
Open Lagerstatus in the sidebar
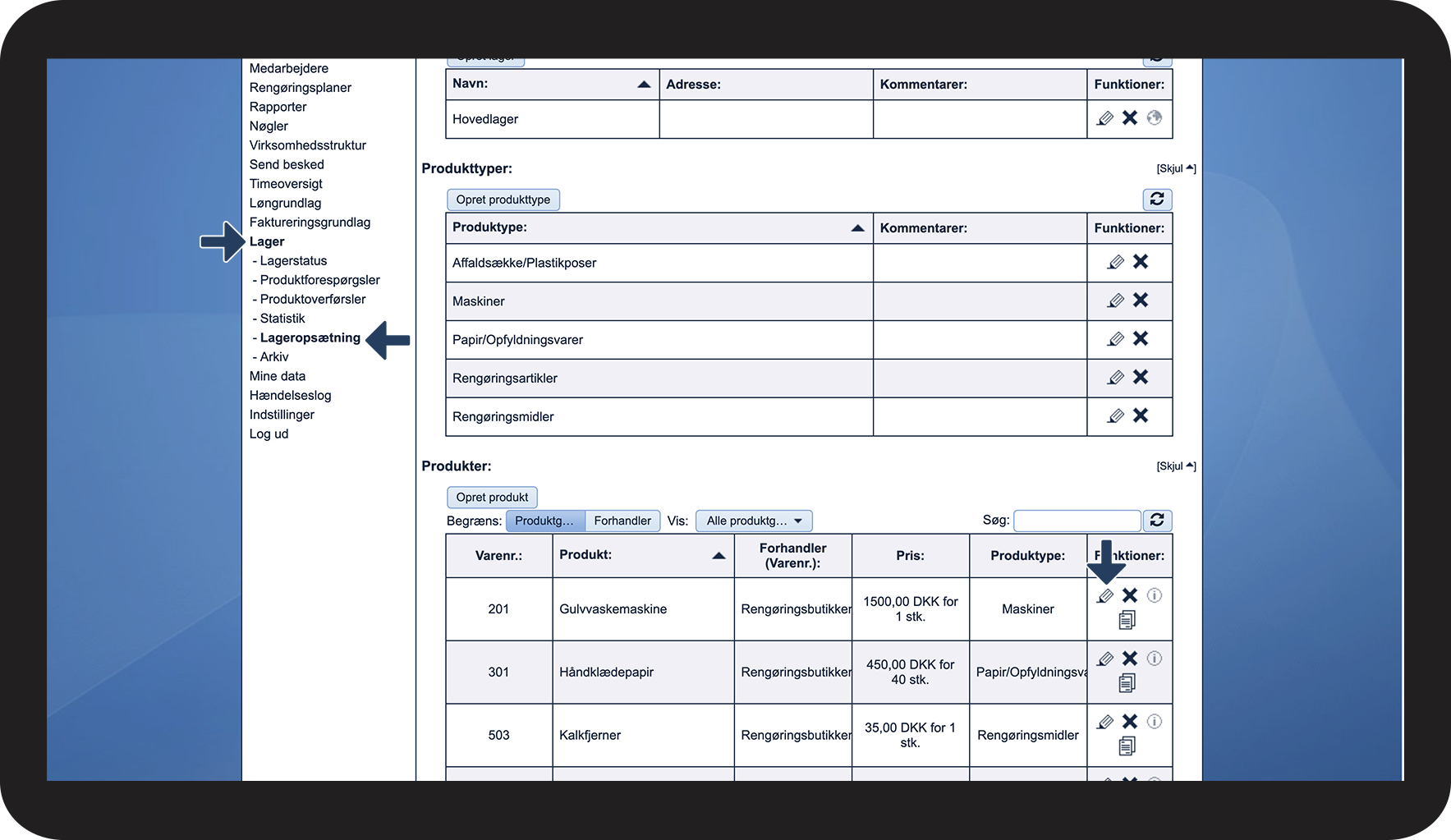point(293,261)
